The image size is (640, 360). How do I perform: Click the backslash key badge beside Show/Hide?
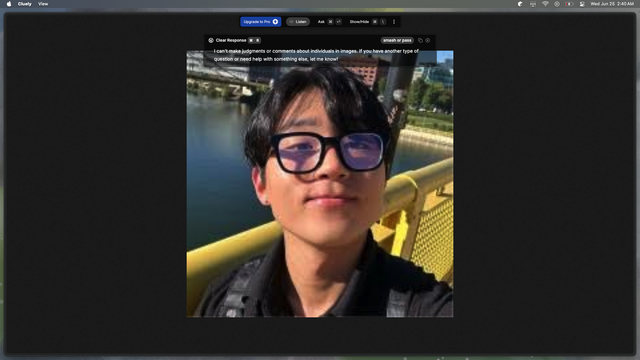click(383, 22)
